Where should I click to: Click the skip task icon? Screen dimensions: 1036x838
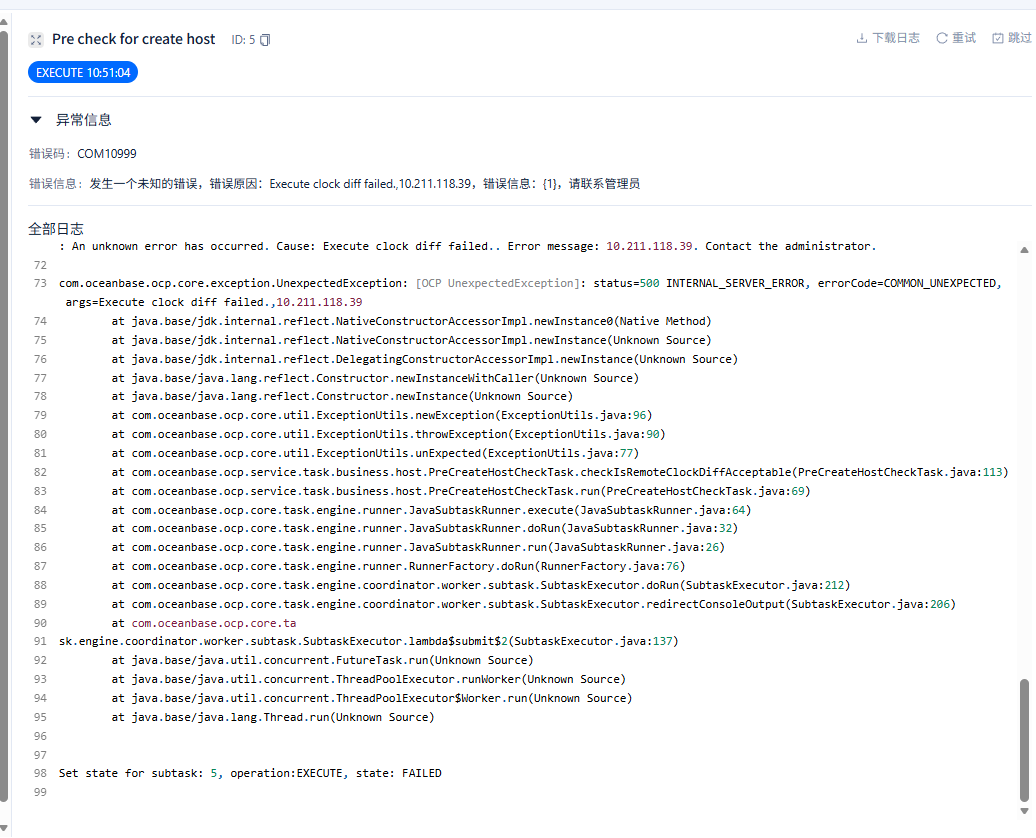(997, 38)
